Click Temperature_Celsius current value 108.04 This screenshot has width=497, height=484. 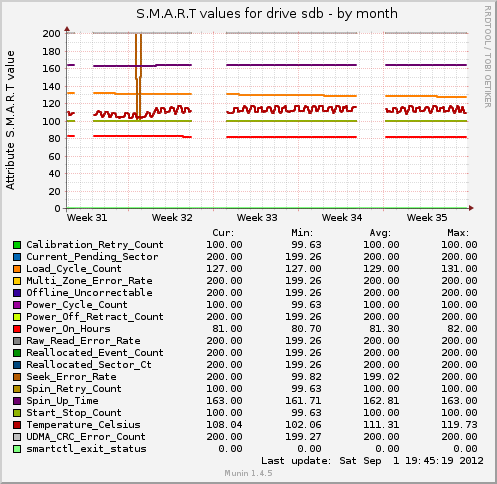pyautogui.click(x=224, y=425)
